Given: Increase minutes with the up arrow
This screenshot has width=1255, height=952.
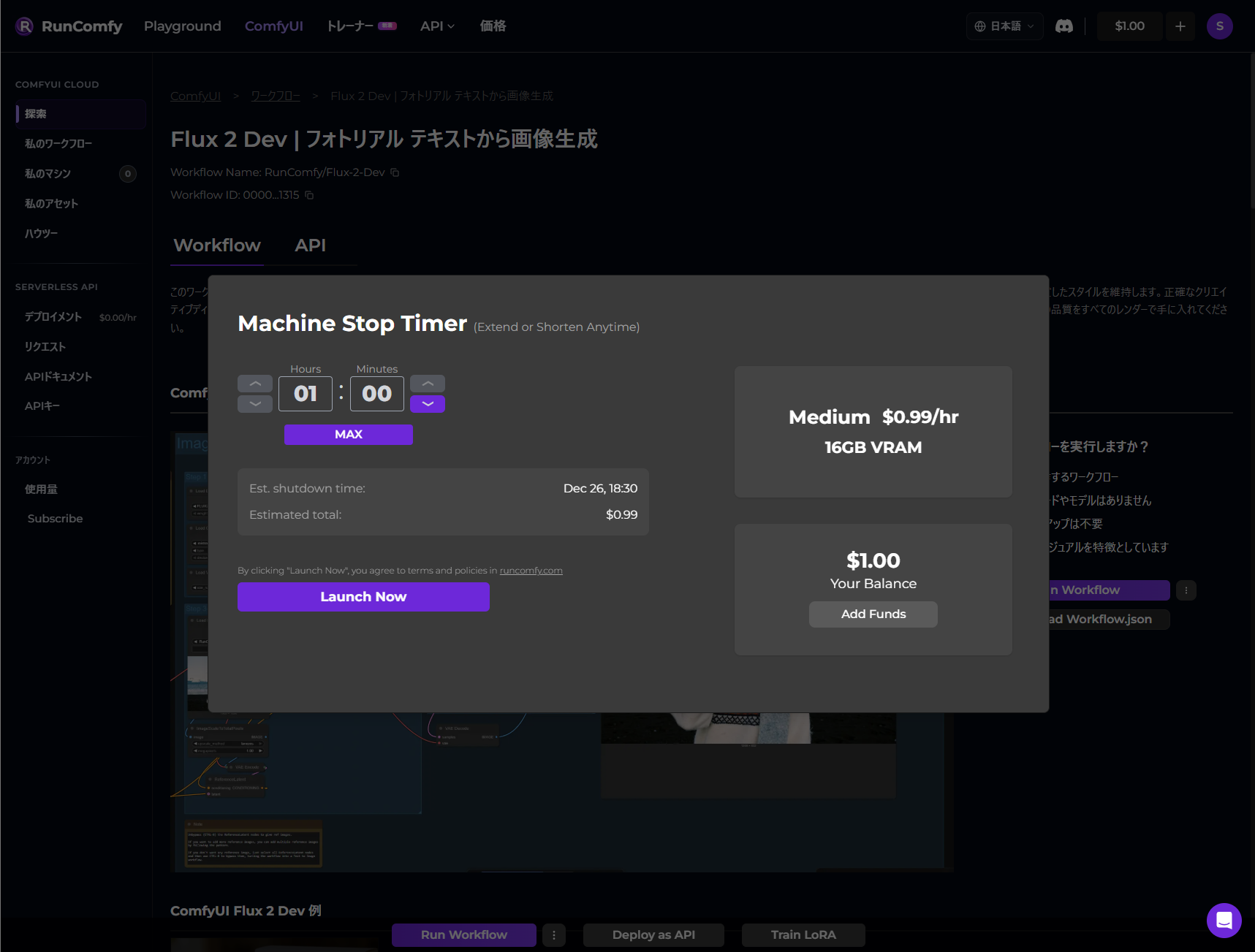Looking at the screenshot, I should coord(428,384).
